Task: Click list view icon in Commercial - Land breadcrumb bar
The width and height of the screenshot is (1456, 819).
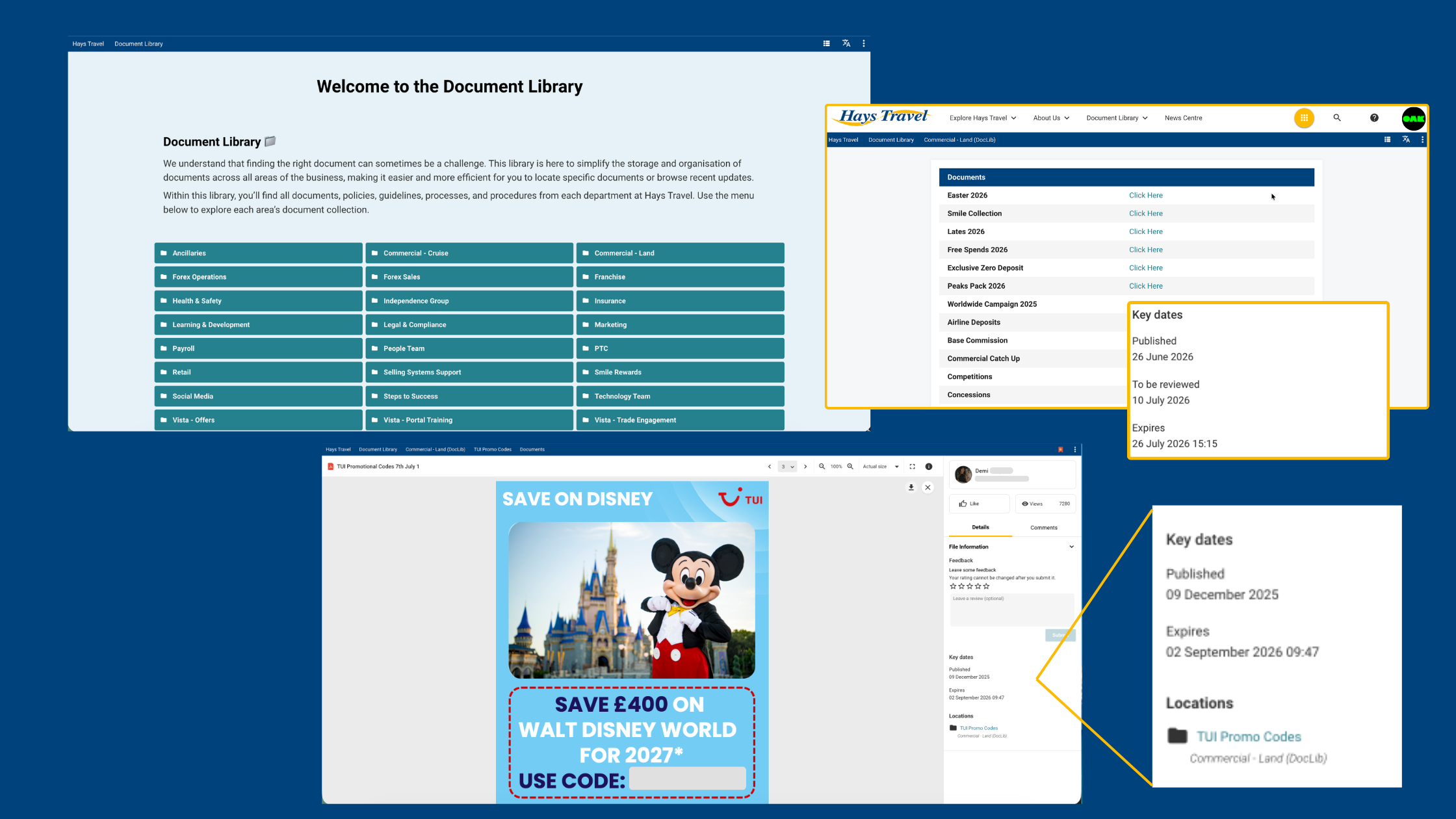Action: [x=1387, y=140]
